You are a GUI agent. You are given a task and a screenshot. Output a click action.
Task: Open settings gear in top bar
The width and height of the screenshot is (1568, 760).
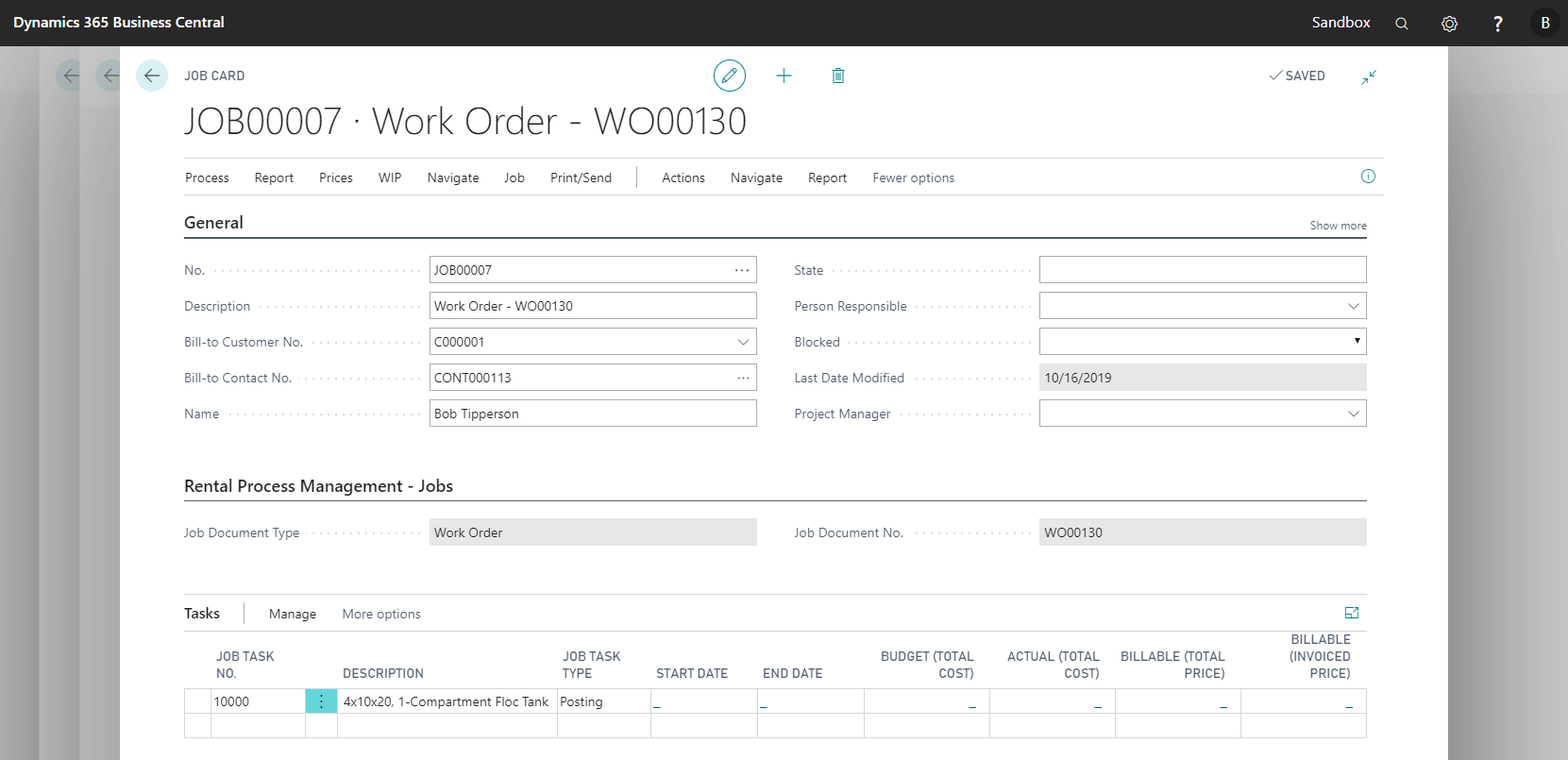coord(1450,24)
